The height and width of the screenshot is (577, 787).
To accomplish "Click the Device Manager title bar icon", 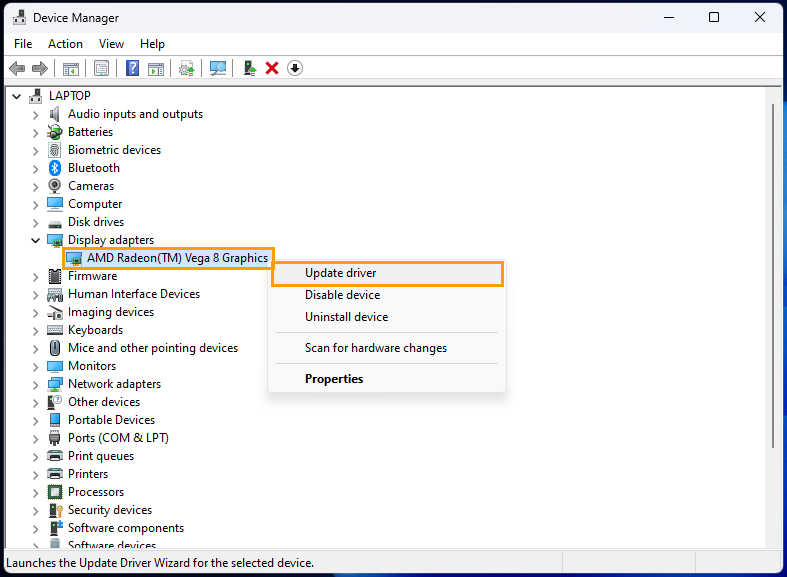I will 20,18.
